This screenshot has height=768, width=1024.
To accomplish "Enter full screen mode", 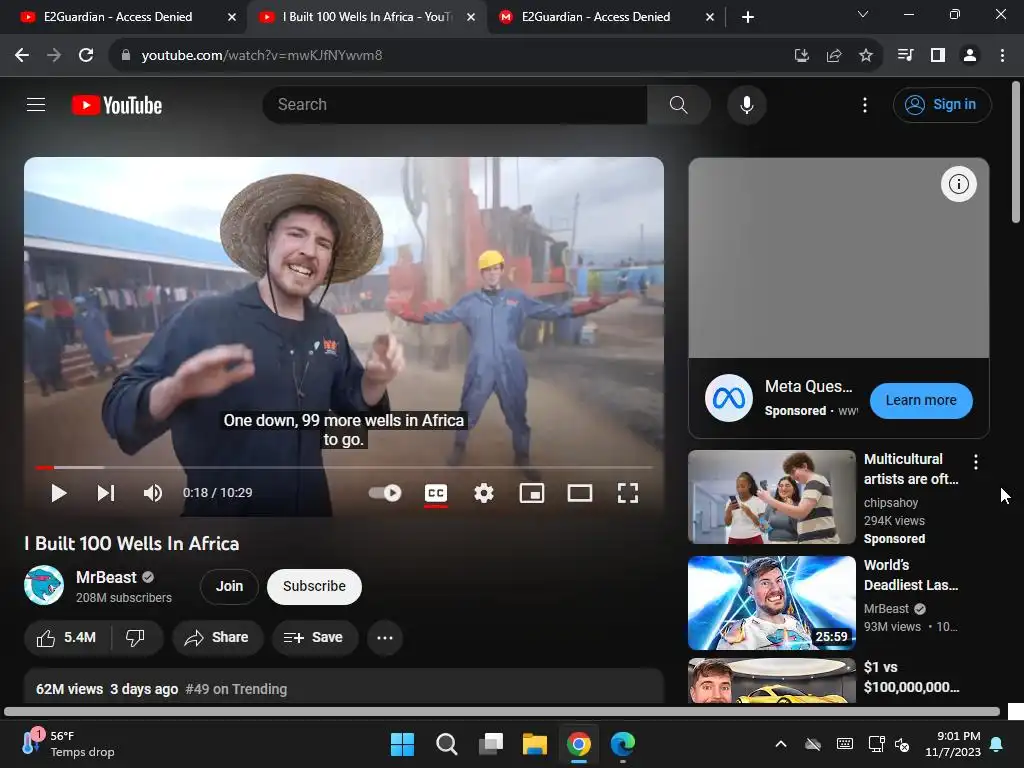I will click(628, 493).
